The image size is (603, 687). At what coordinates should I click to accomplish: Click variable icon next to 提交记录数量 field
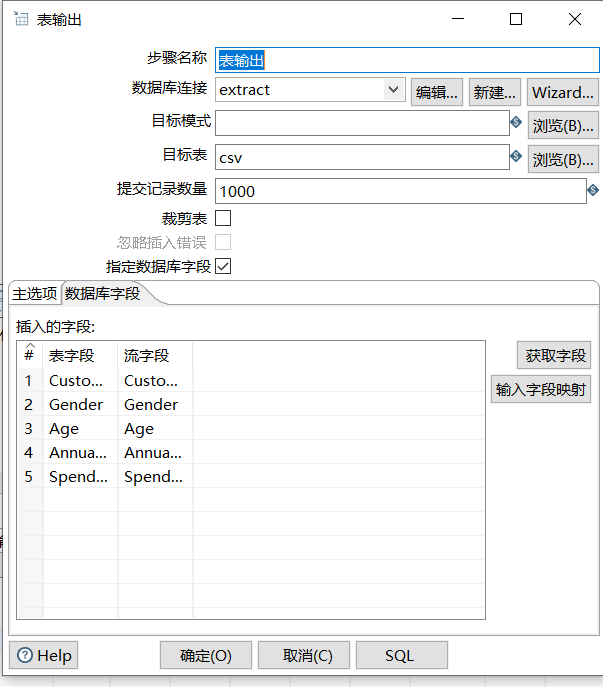593,190
